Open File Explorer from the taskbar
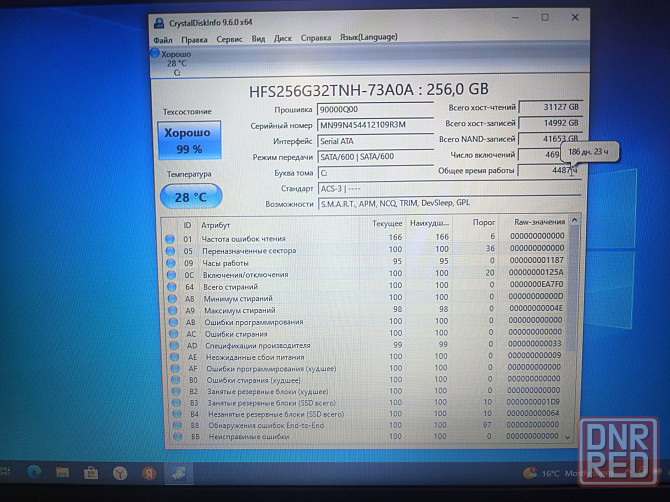The width and height of the screenshot is (670, 502). coord(62,472)
